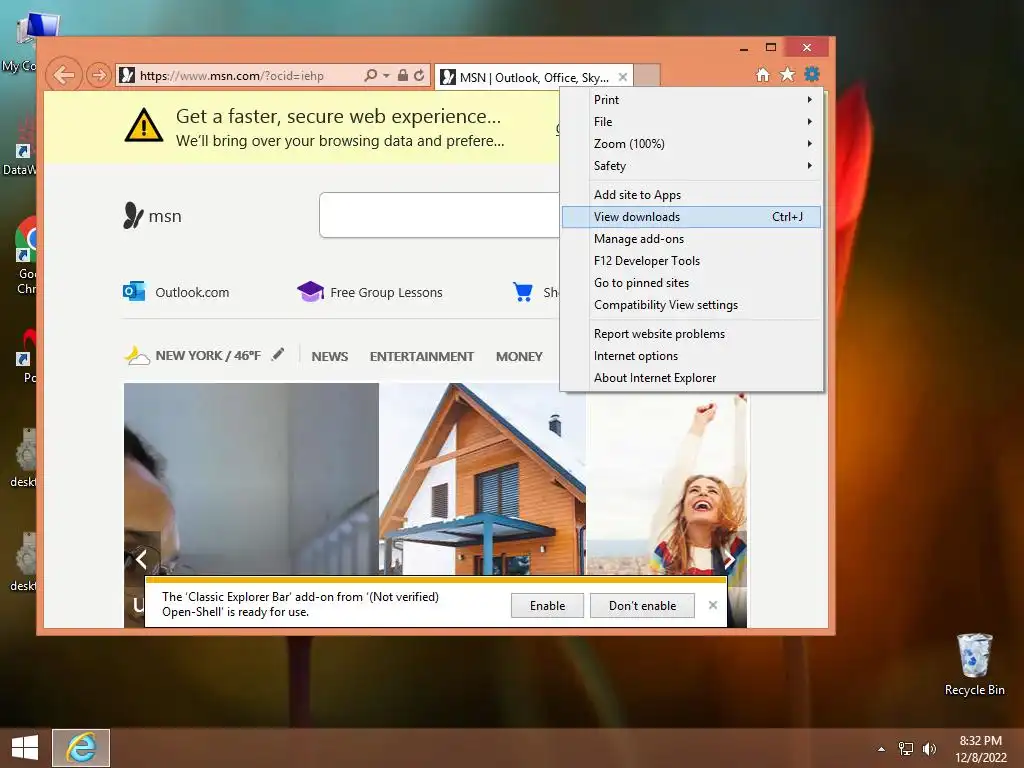Open the cheering woman story image

tap(667, 483)
